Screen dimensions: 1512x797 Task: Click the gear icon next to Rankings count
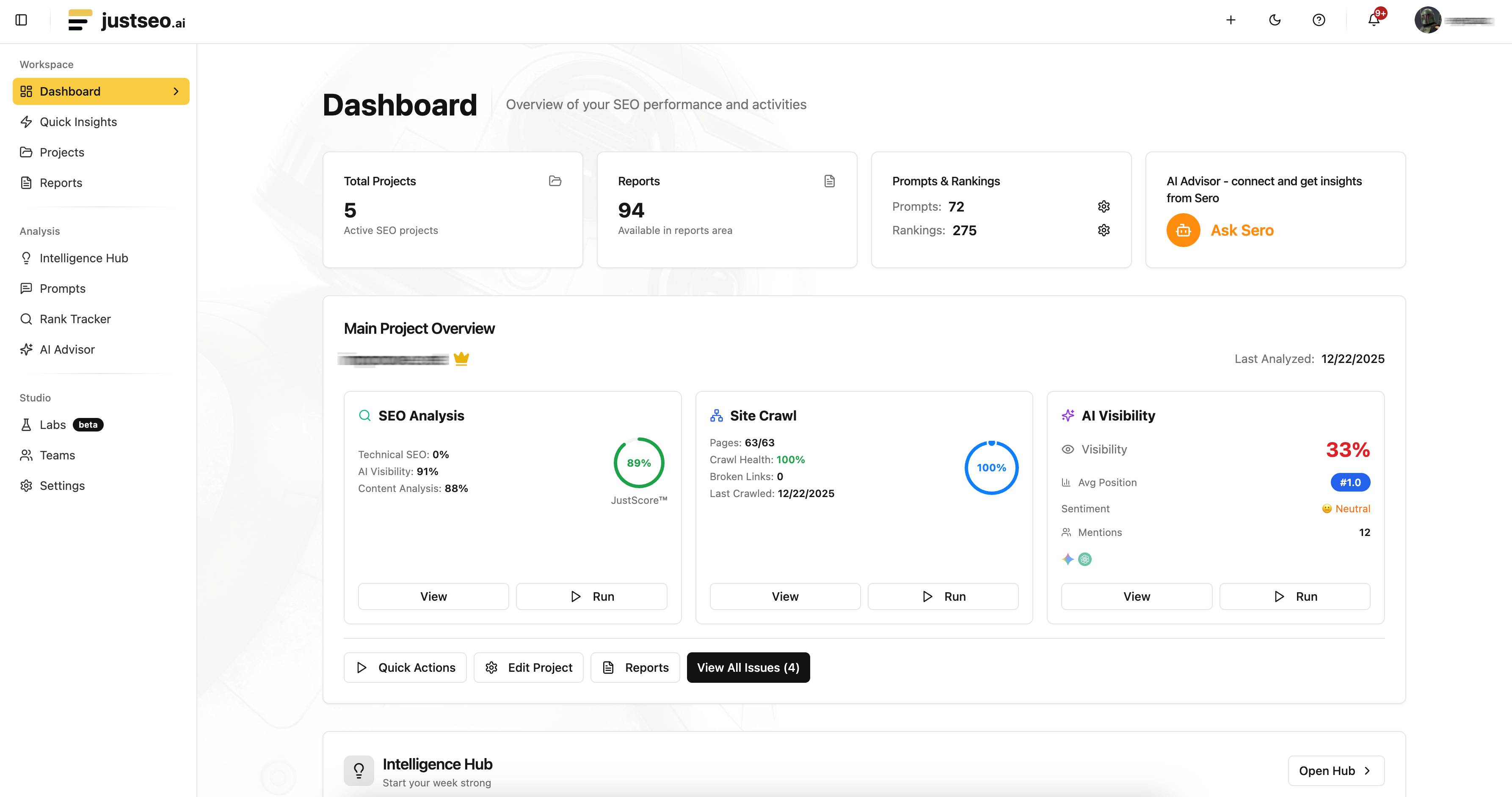pos(1104,231)
